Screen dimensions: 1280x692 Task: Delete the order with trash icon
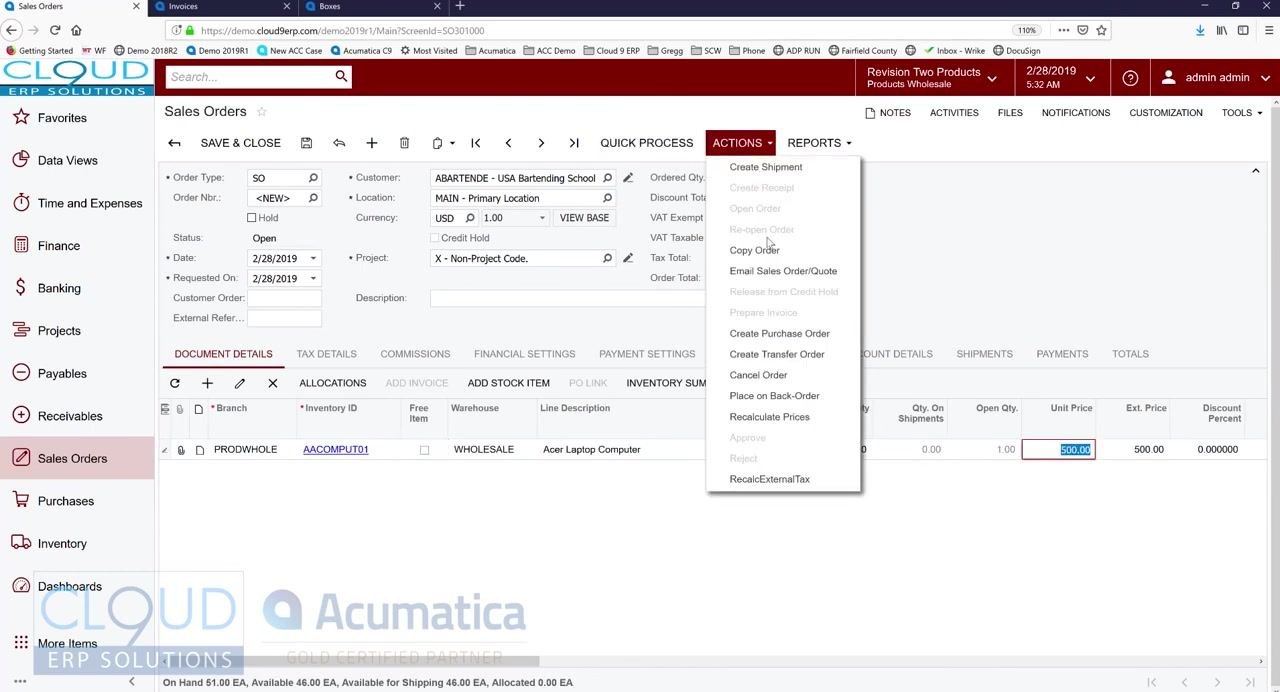[404, 143]
